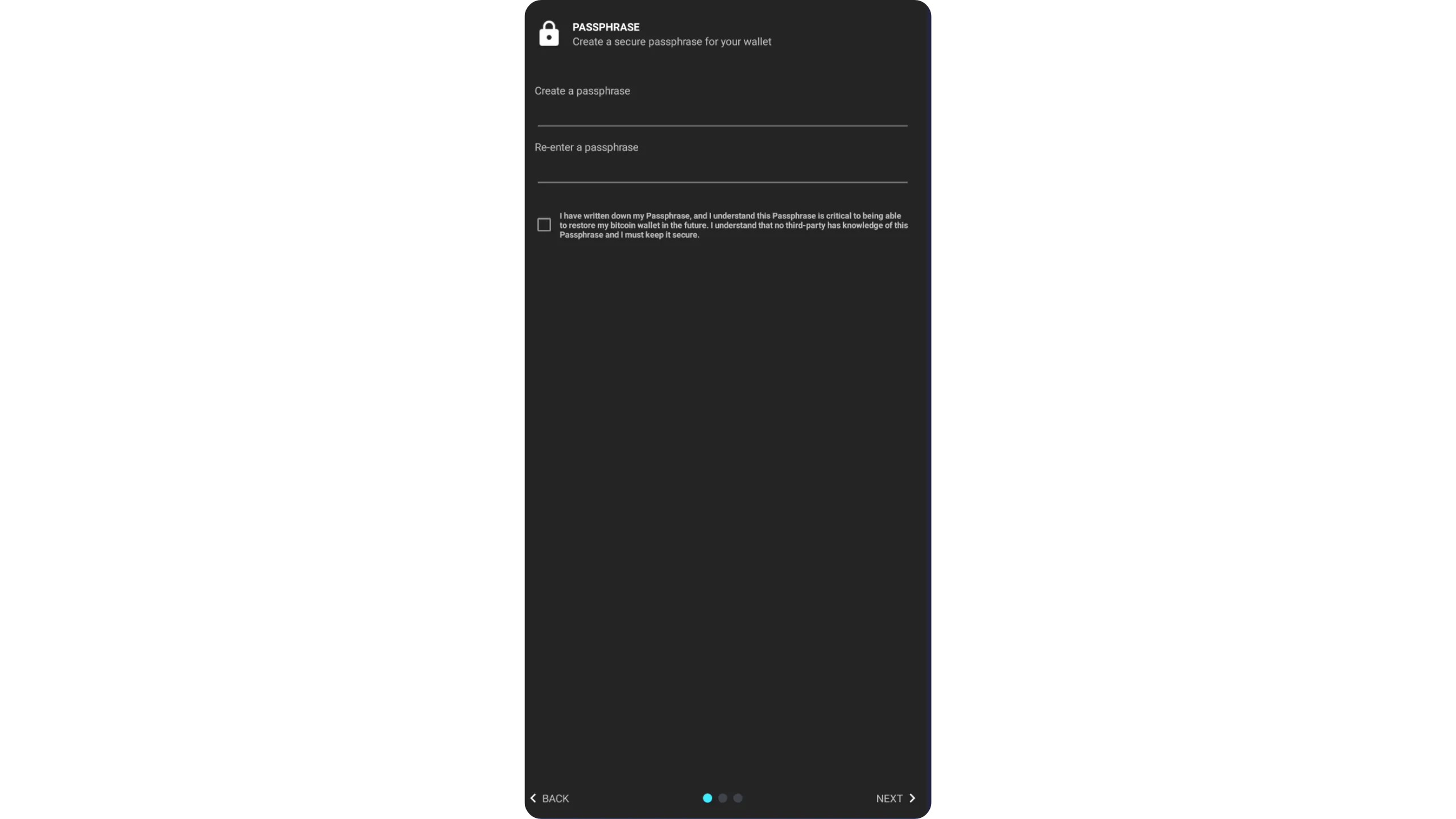Click the PASSPHRASE heading text
The image size is (1456, 819).
coord(606,27)
